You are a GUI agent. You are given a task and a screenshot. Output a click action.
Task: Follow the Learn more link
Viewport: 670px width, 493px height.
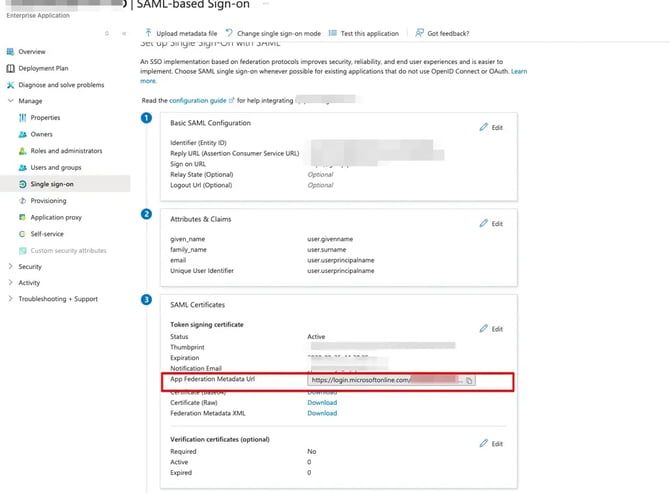click(519, 71)
